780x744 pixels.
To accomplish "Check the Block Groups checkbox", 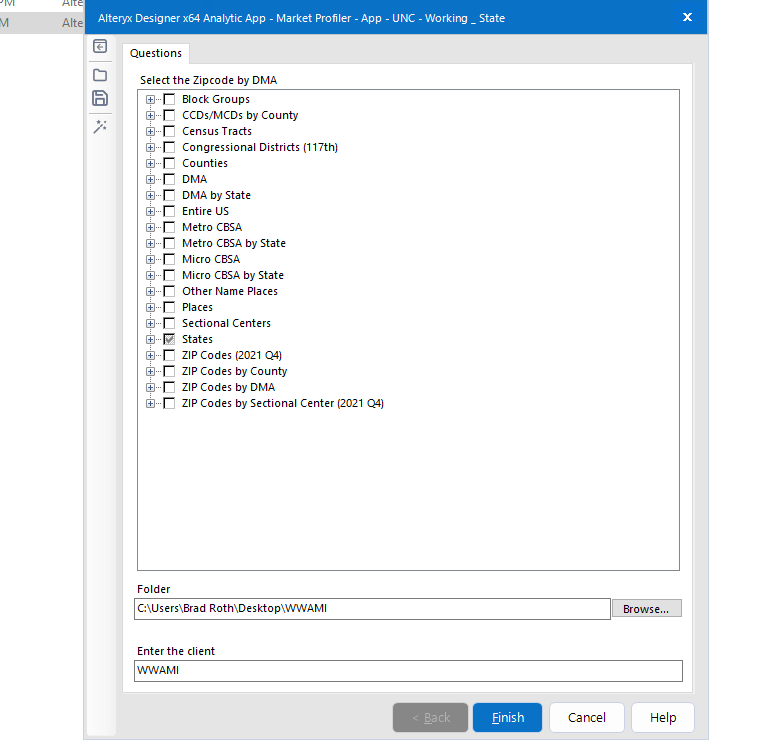I will point(169,99).
